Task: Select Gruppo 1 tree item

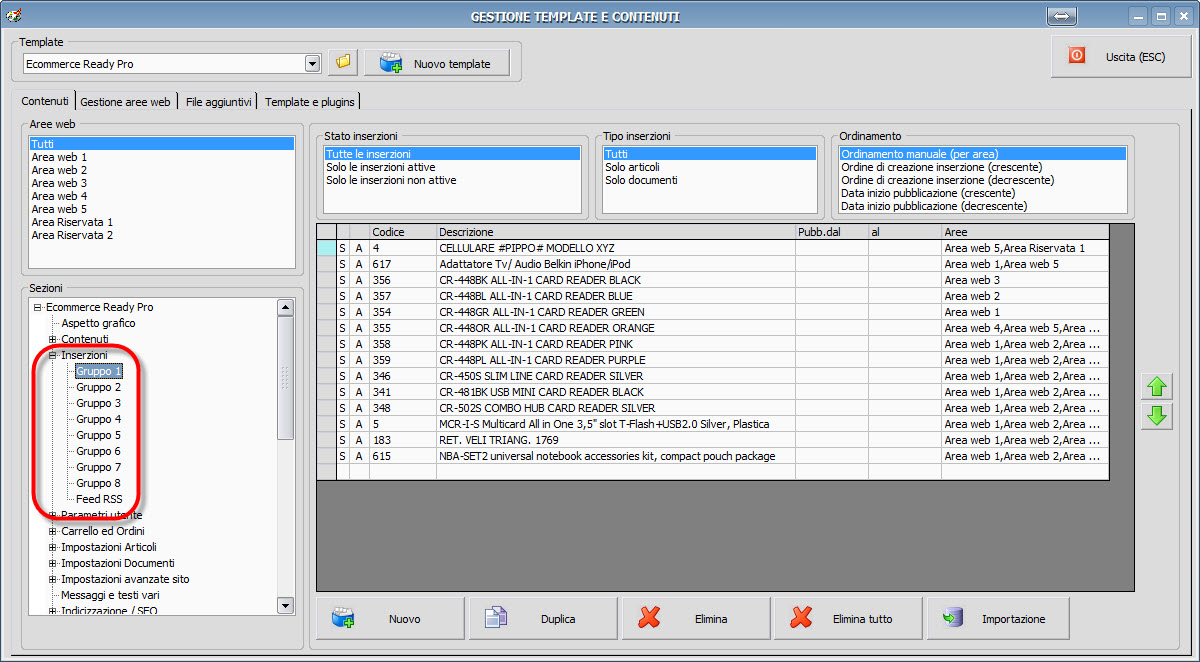Action: [99, 371]
